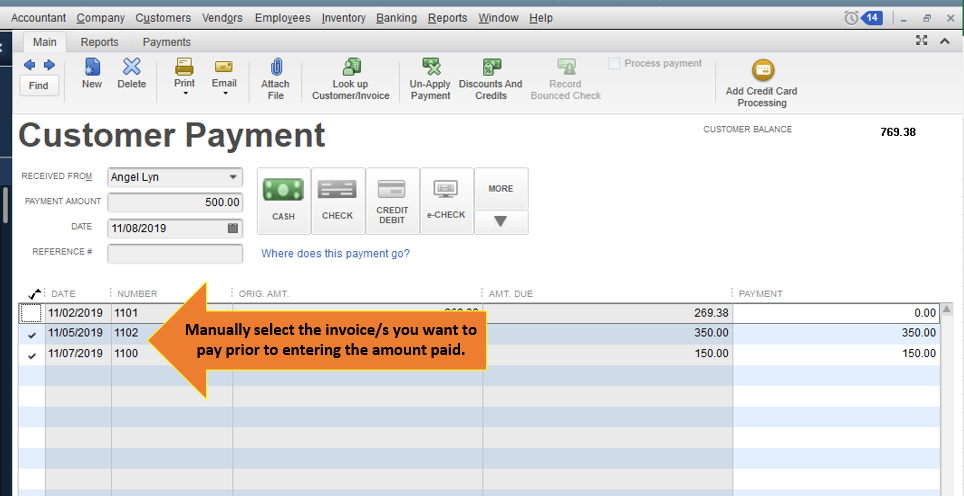Viewport: 964px width, 496px height.
Task: Click the NUMBER column header
Action: pos(137,294)
